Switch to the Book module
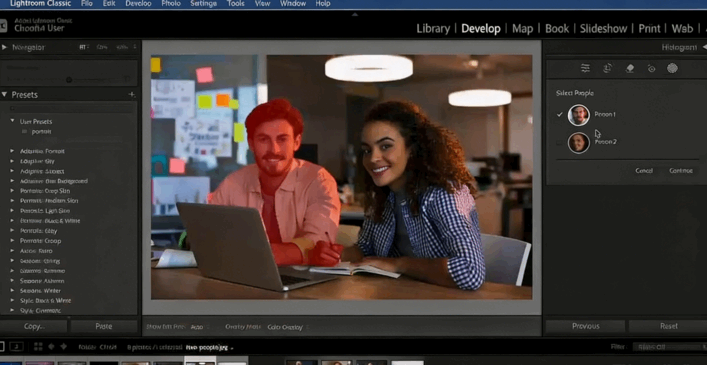 [557, 28]
